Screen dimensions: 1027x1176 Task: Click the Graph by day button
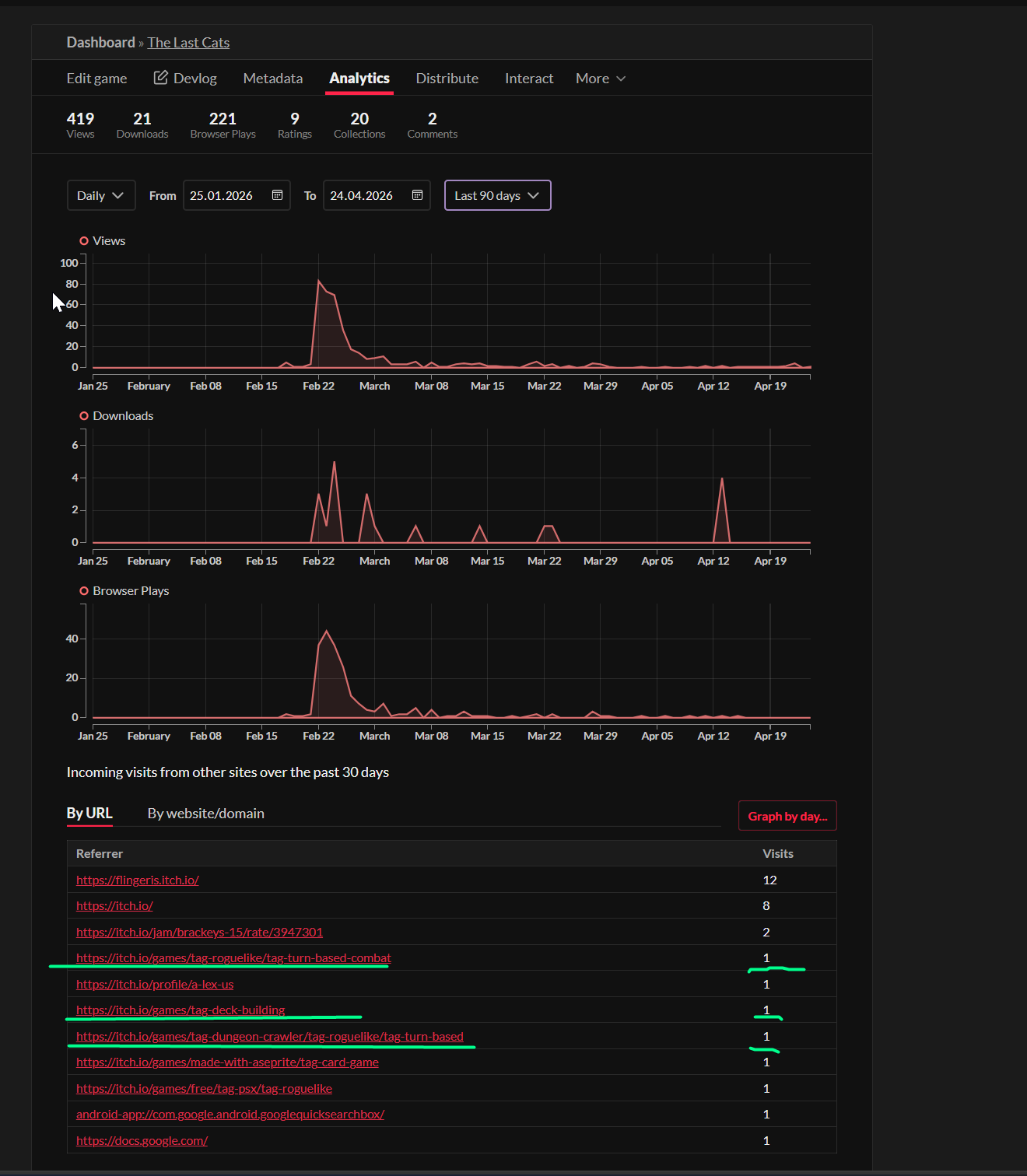[x=787, y=816]
